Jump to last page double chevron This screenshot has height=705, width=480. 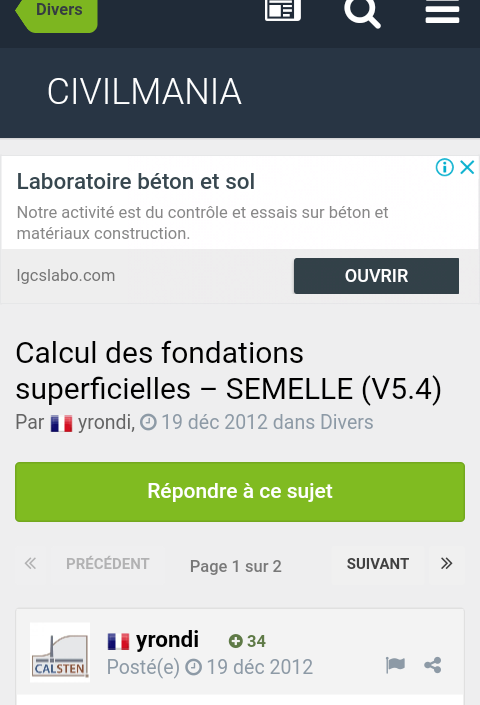[x=446, y=564]
